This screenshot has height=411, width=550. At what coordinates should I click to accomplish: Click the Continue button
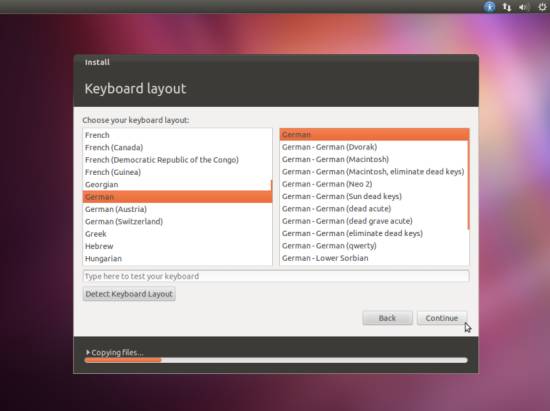pos(442,318)
